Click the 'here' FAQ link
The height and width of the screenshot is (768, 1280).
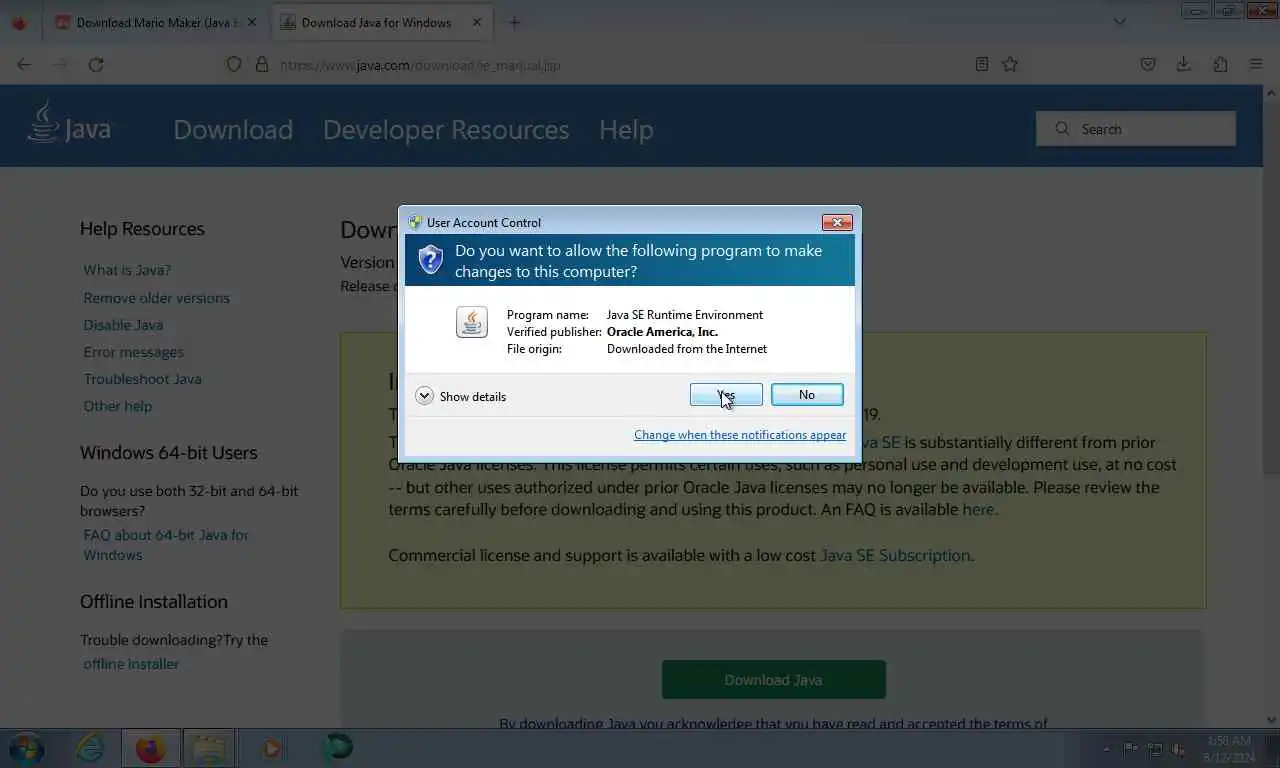pos(978,509)
